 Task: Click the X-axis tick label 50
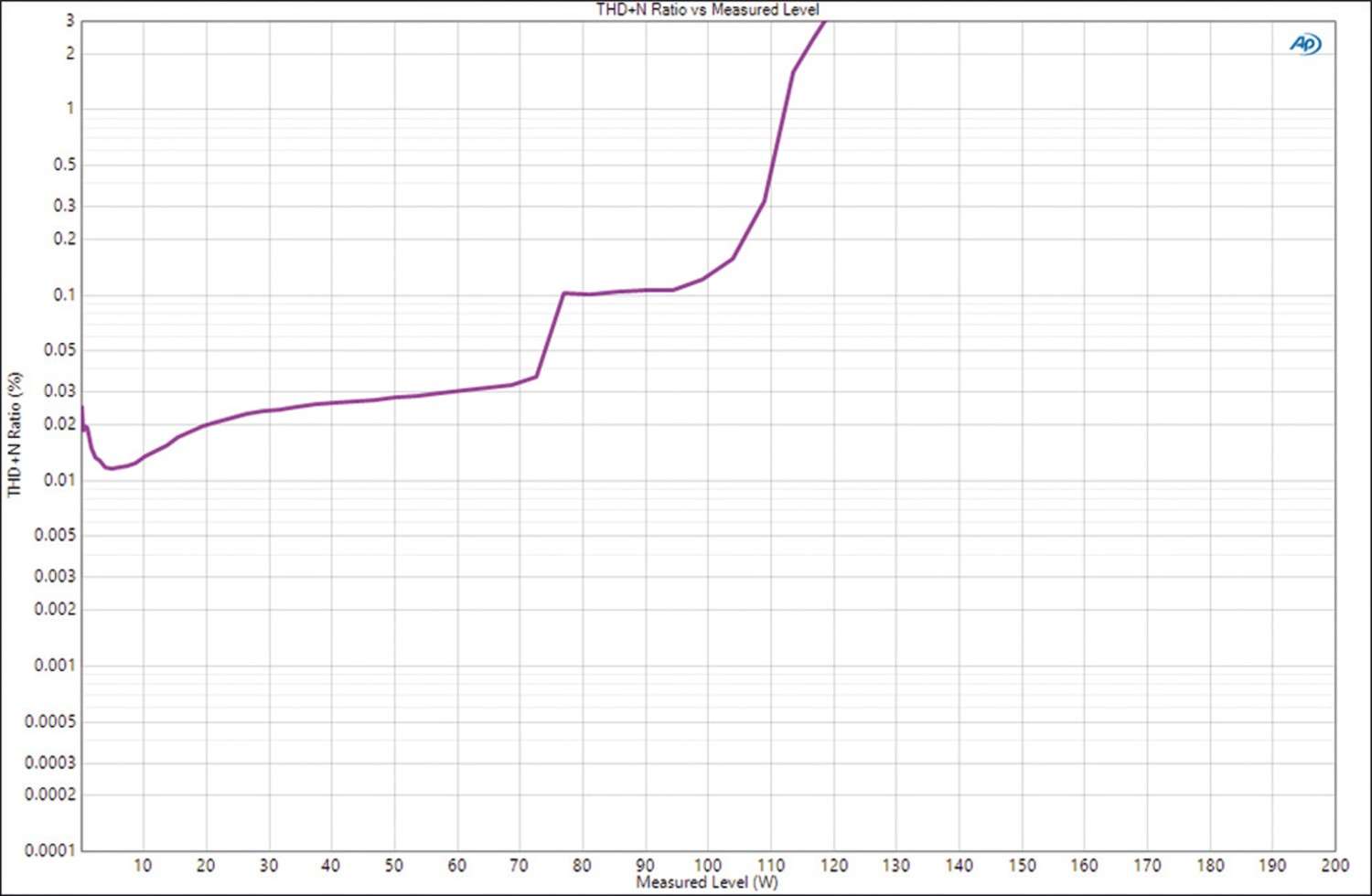click(393, 865)
